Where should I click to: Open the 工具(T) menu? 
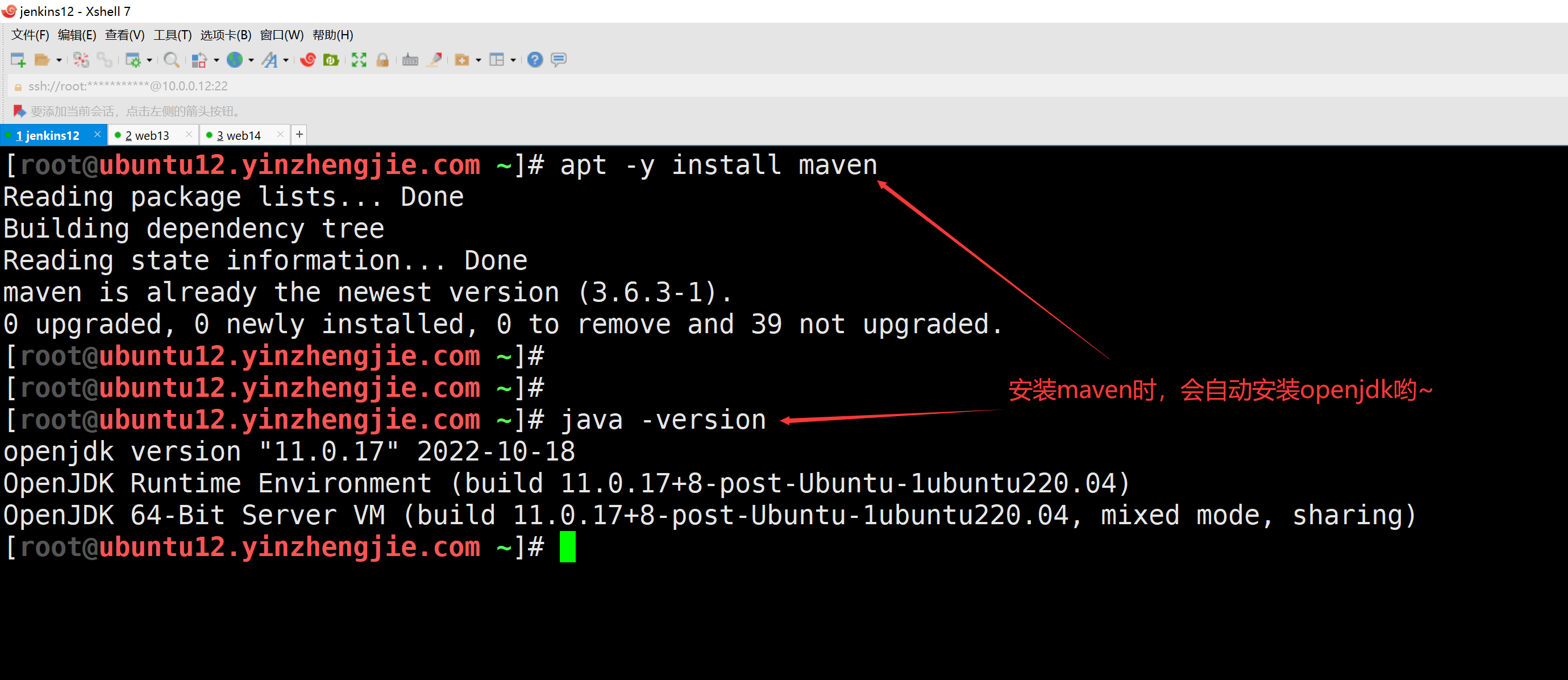coord(172,35)
